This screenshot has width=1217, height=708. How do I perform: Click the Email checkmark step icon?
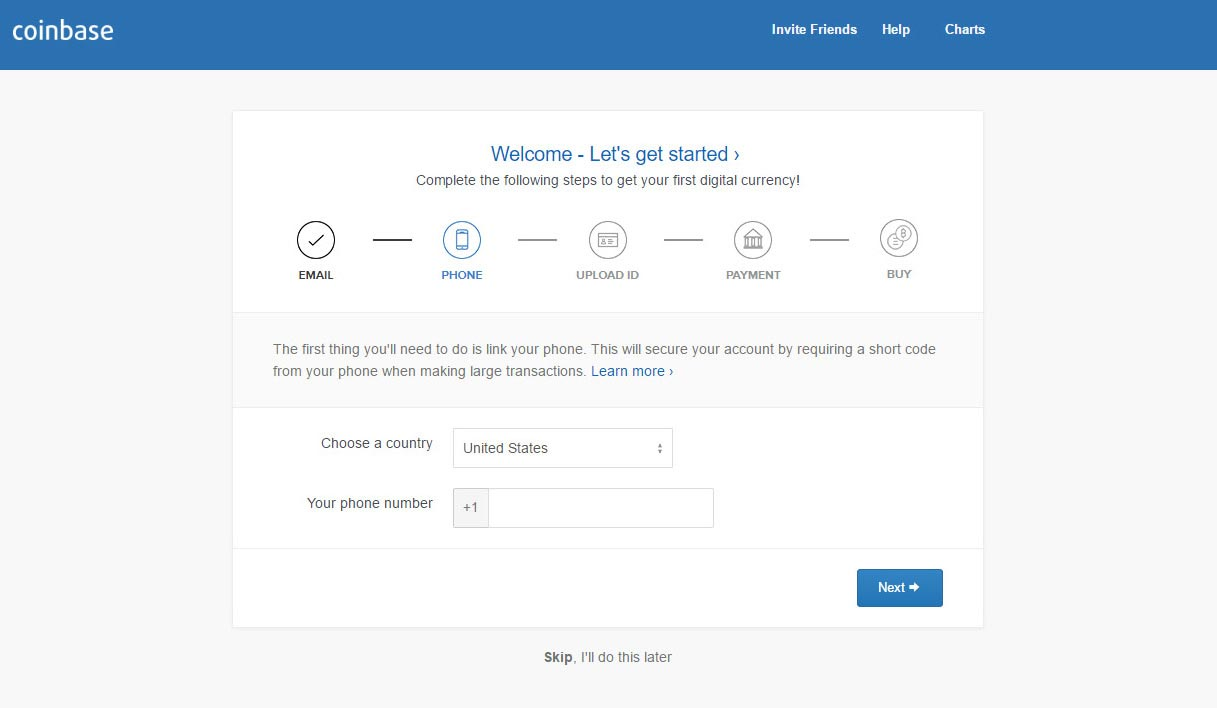click(x=316, y=240)
